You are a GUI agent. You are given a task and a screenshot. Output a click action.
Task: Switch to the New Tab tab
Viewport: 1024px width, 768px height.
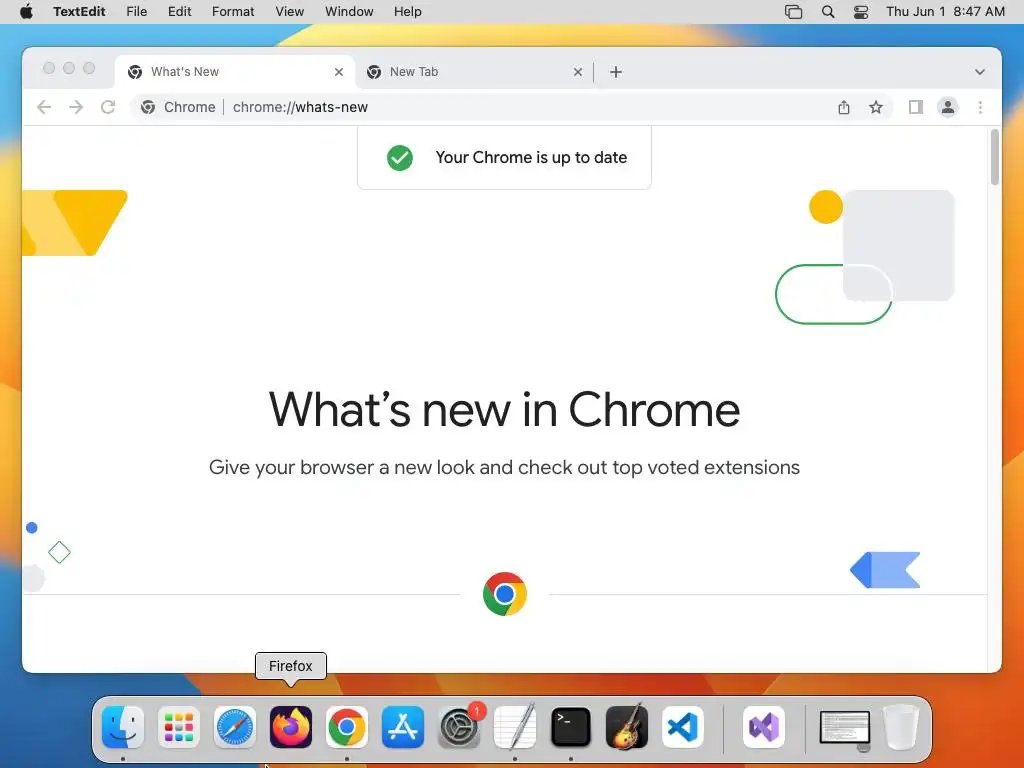tap(474, 72)
